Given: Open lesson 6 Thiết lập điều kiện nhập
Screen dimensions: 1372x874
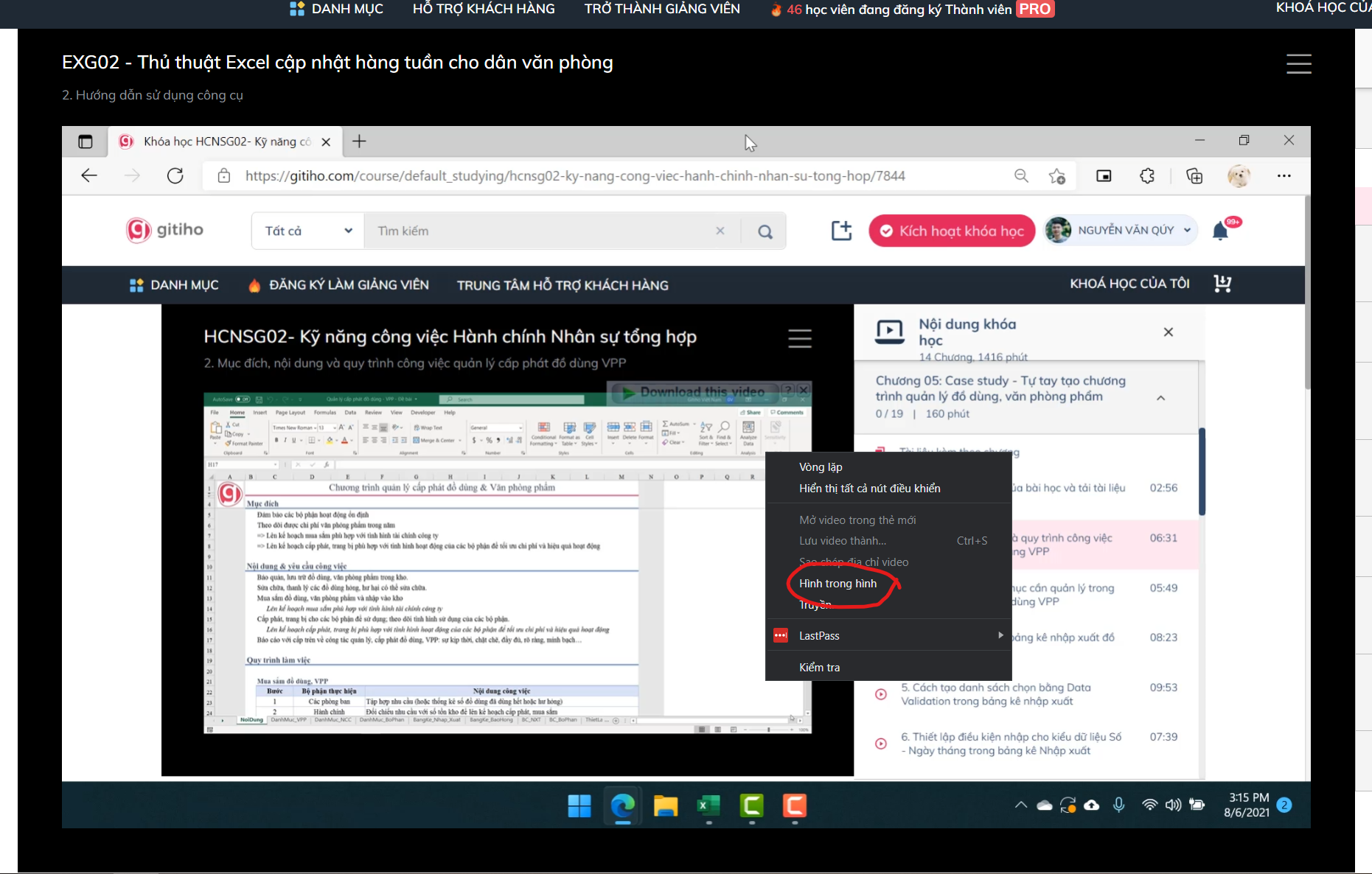Looking at the screenshot, I should coord(1026,744).
